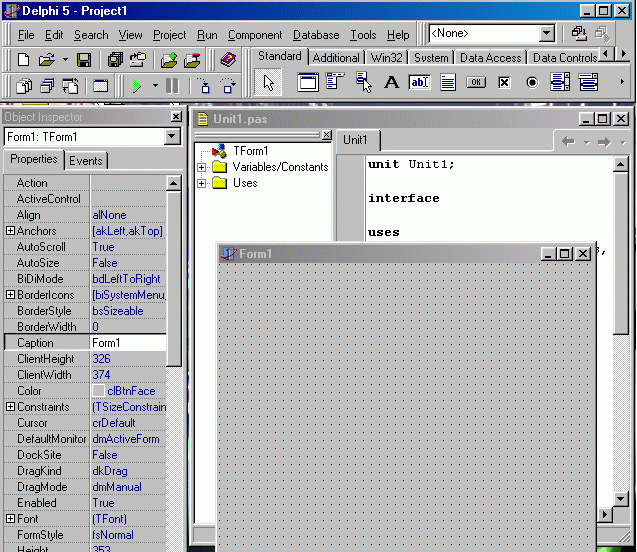Open the Database menu

click(316, 35)
